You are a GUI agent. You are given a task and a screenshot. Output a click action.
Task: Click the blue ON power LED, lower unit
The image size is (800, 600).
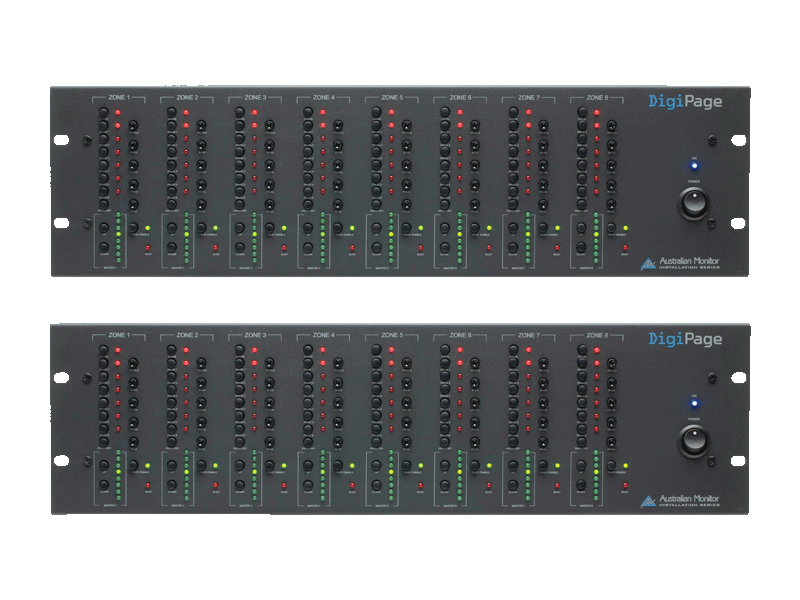tap(694, 403)
